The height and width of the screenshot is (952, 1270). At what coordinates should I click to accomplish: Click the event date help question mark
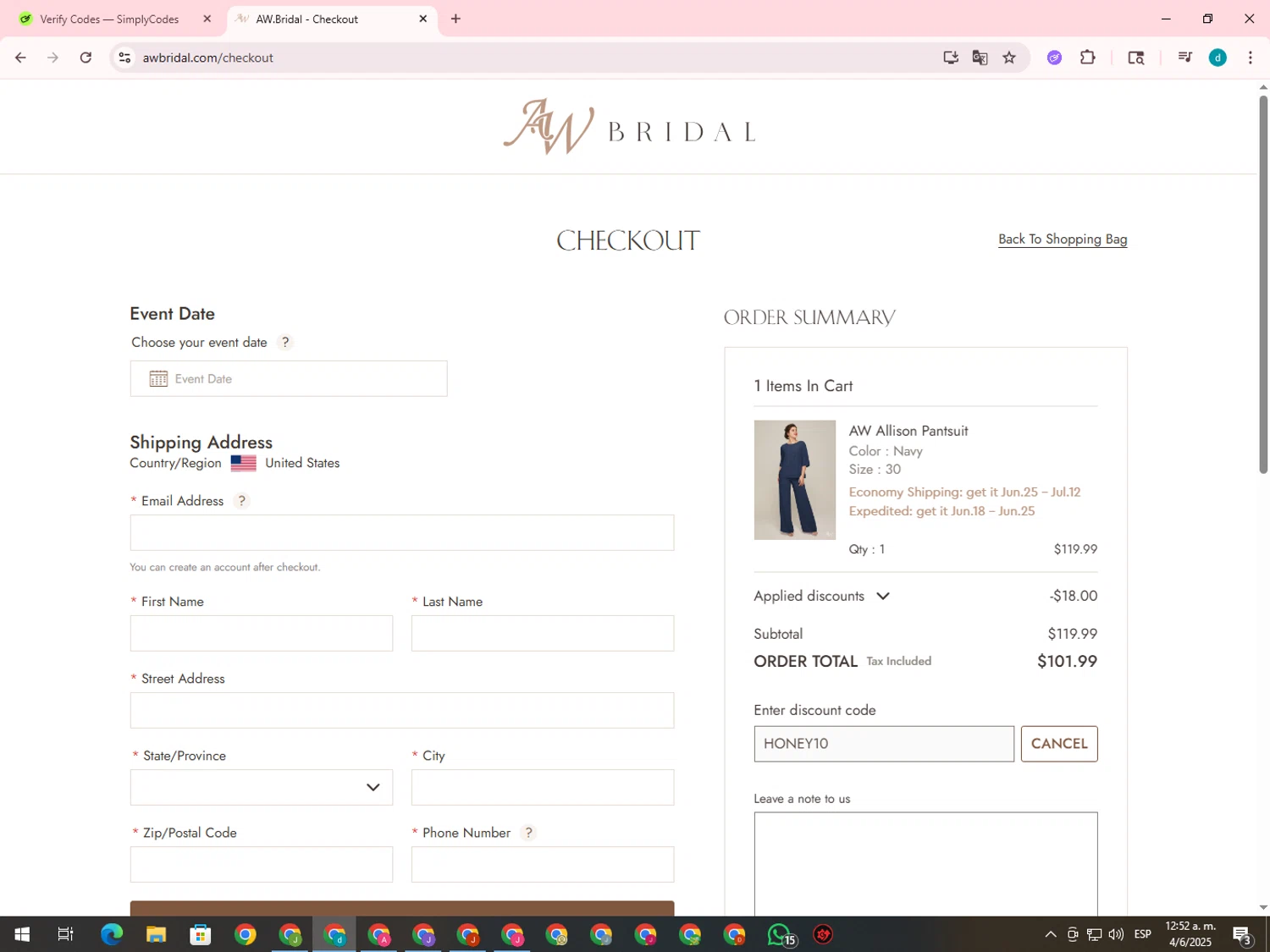click(285, 342)
